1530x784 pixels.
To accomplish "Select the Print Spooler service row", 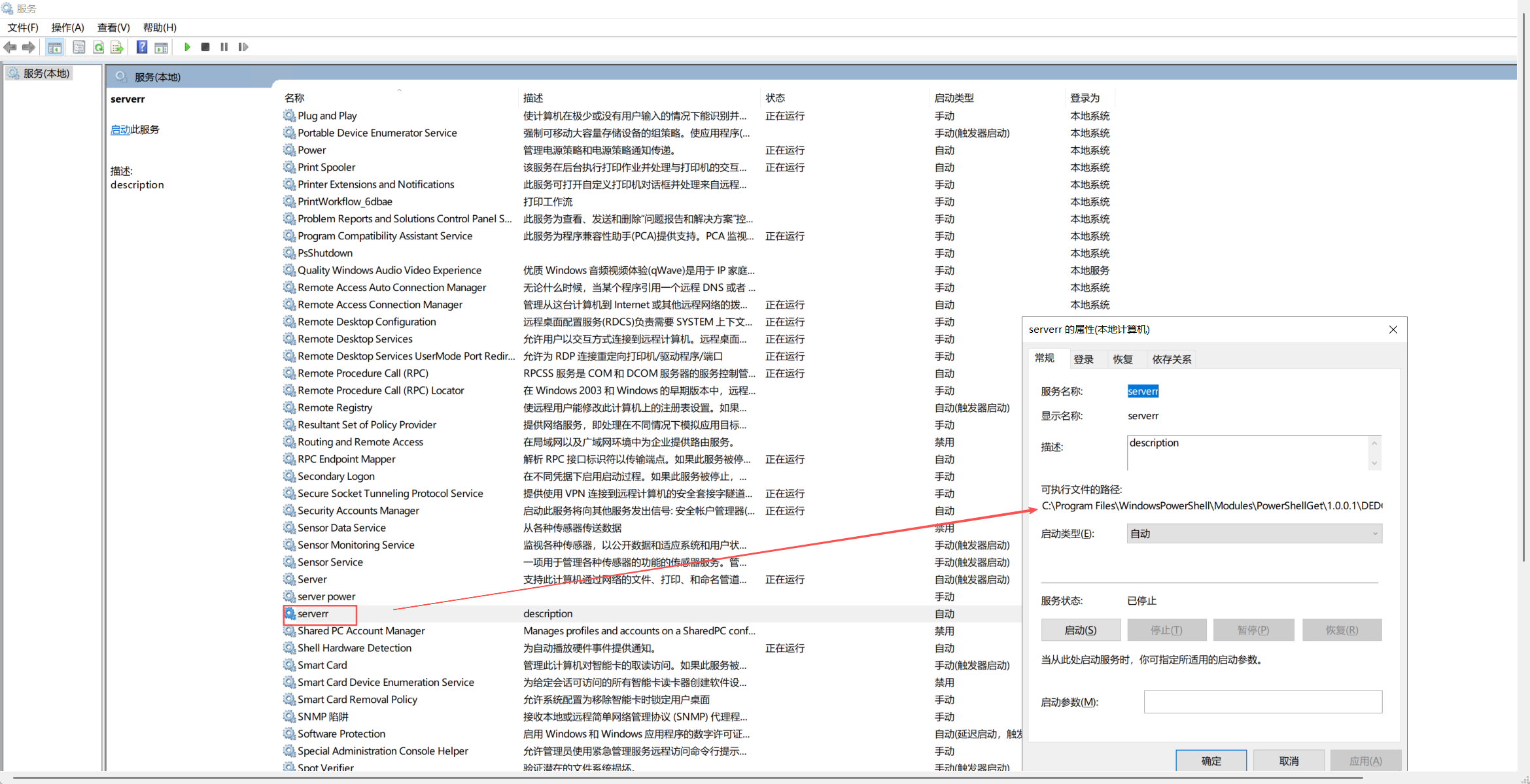I will point(326,167).
